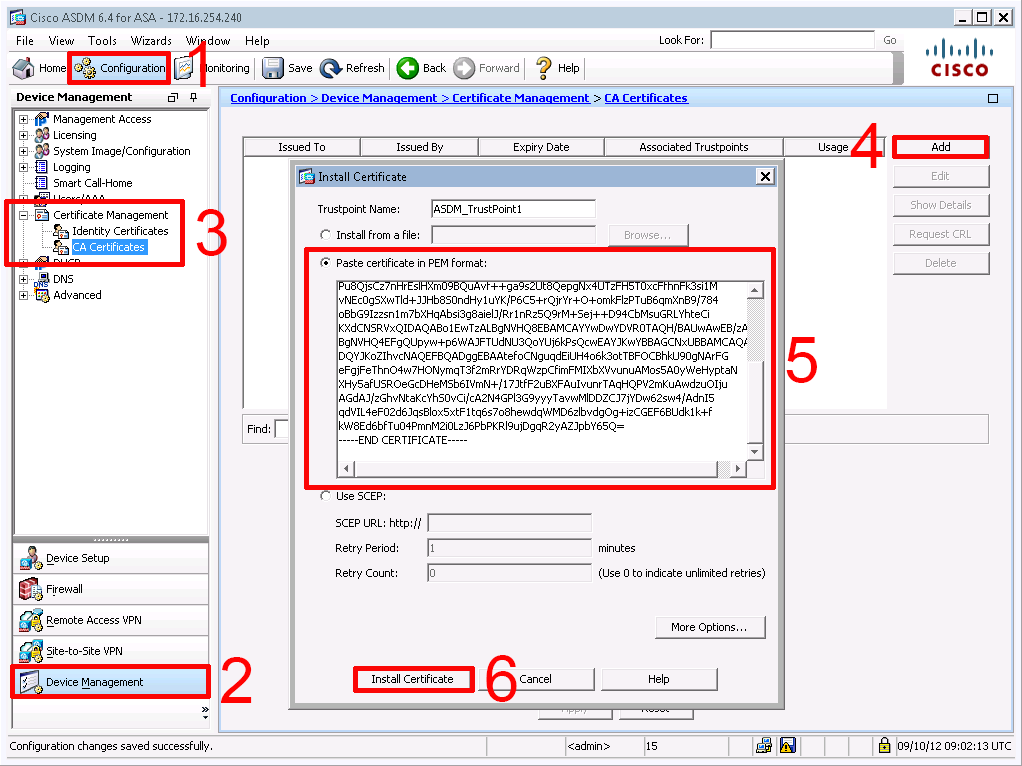Click the Look For search field
1022x766 pixels.
point(792,40)
